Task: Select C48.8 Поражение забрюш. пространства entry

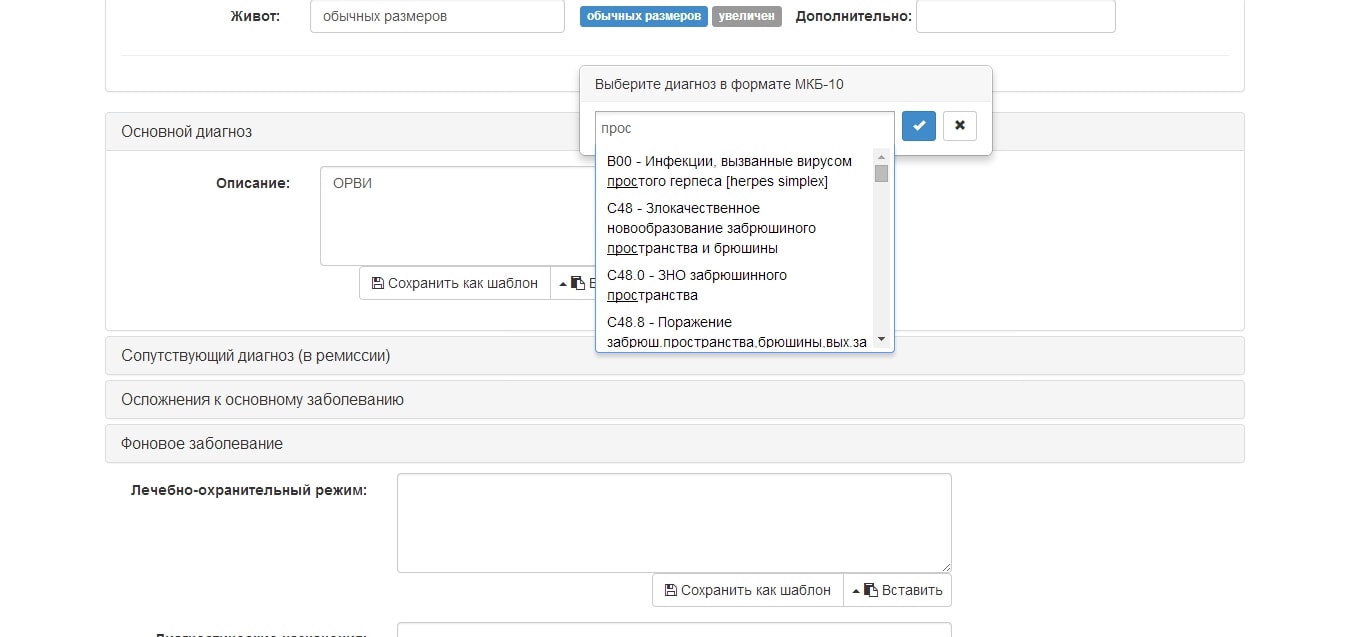Action: point(735,332)
